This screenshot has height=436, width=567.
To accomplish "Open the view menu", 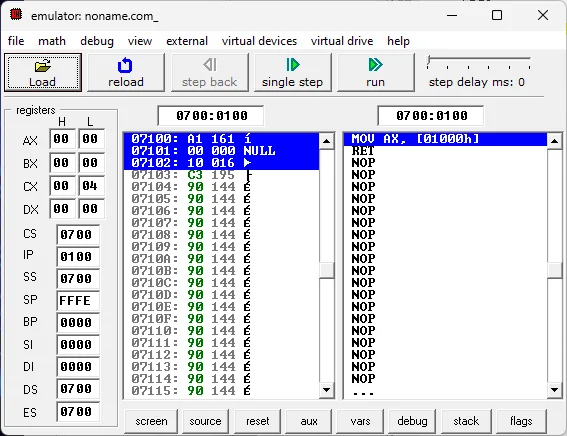I will [140, 41].
